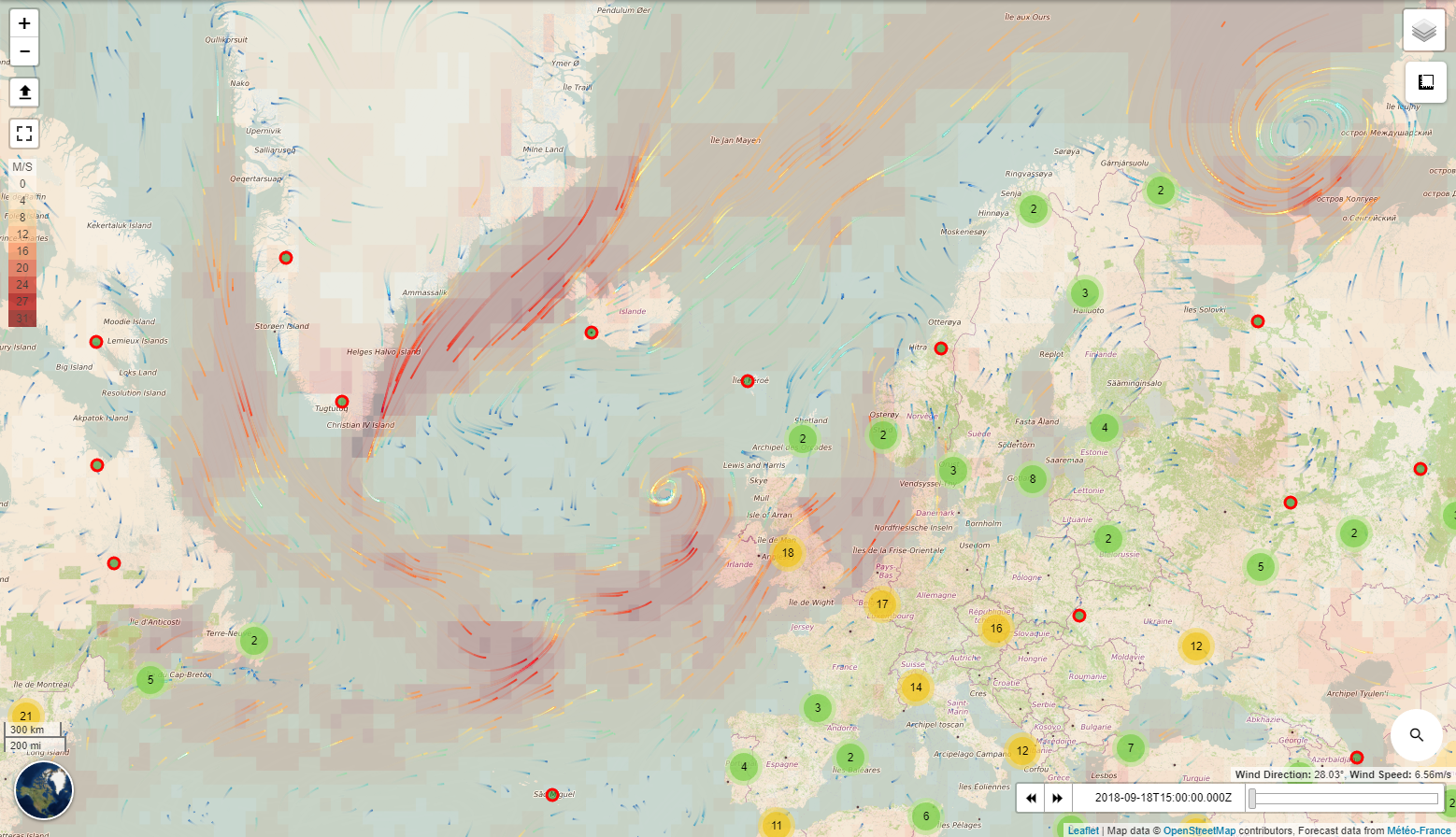Click the 300 km scale bar
Image resolution: width=1456 pixels, height=837 pixels.
(x=35, y=730)
